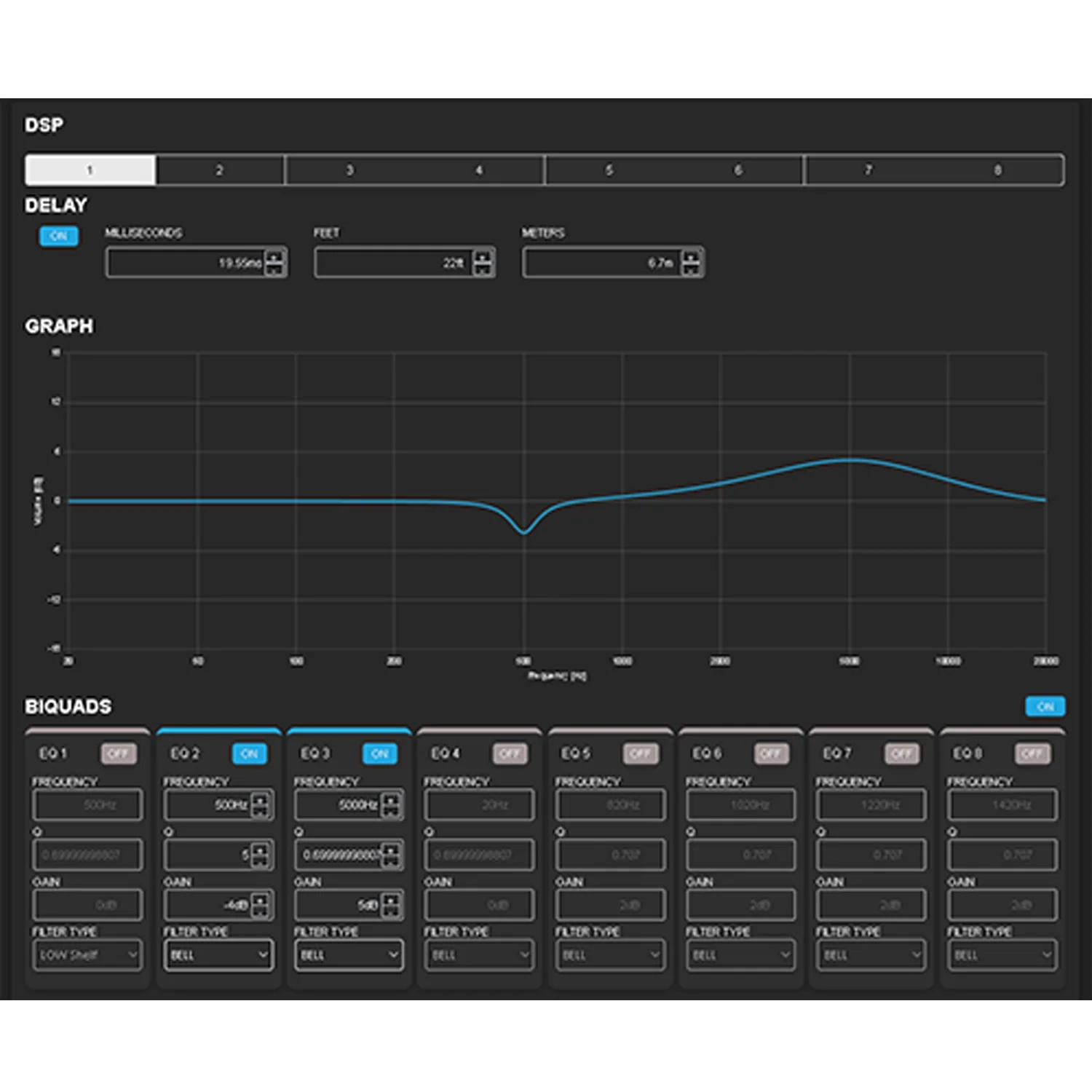Disable the EQ 2 band toggle
This screenshot has width=1092, height=1092.
click(250, 753)
